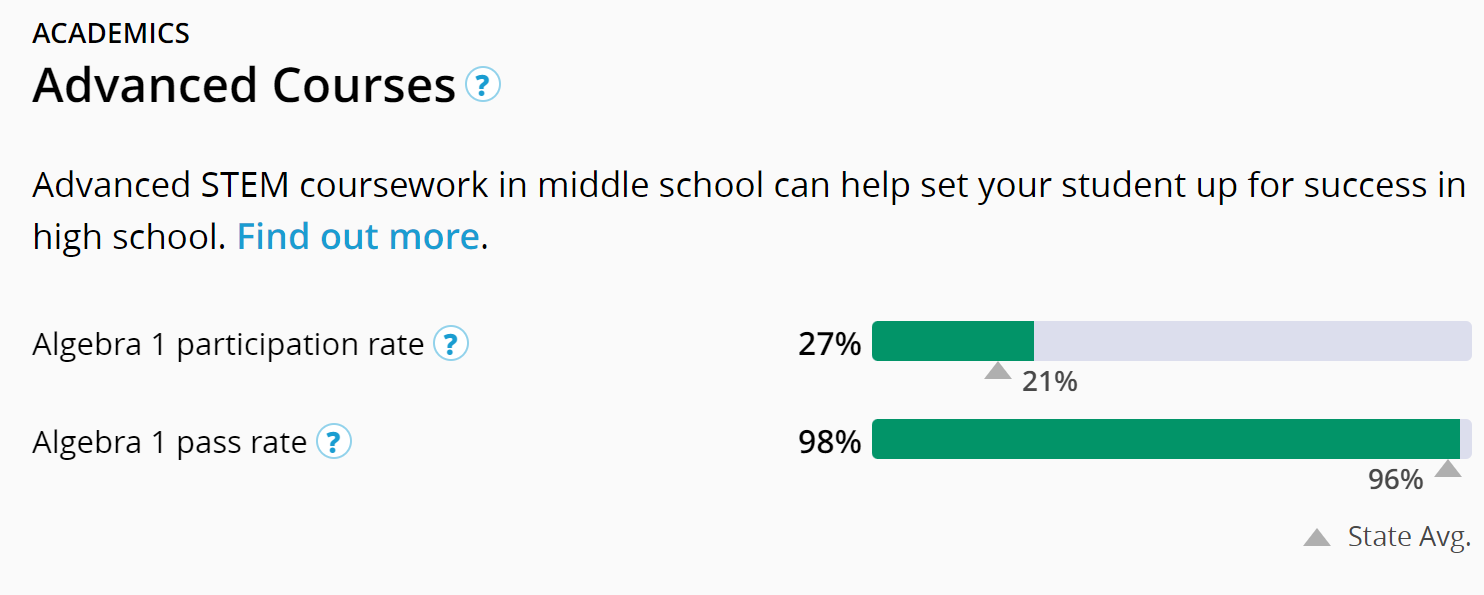Click the "Algebra 1 pass rate" label
This screenshot has height=595, width=1484.
[169, 442]
